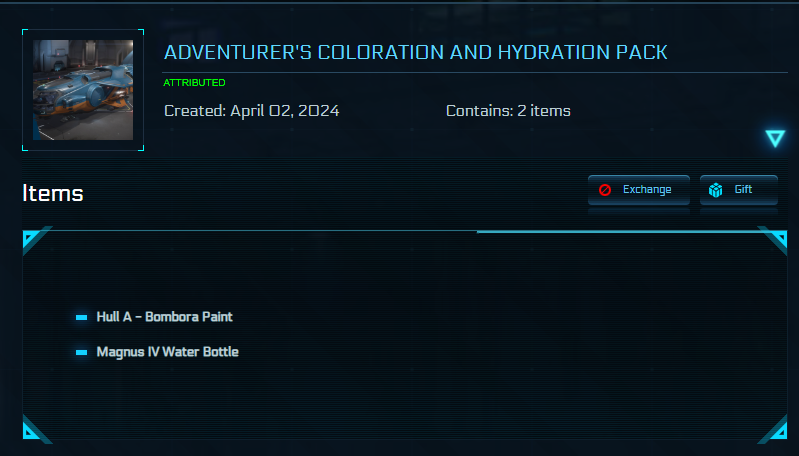Click the Created April 02, 2024 text

pyautogui.click(x=251, y=111)
